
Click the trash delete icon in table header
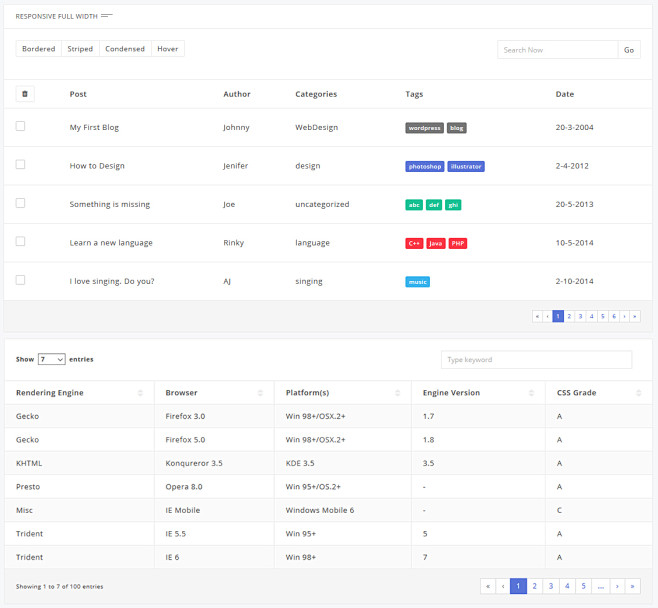click(25, 94)
